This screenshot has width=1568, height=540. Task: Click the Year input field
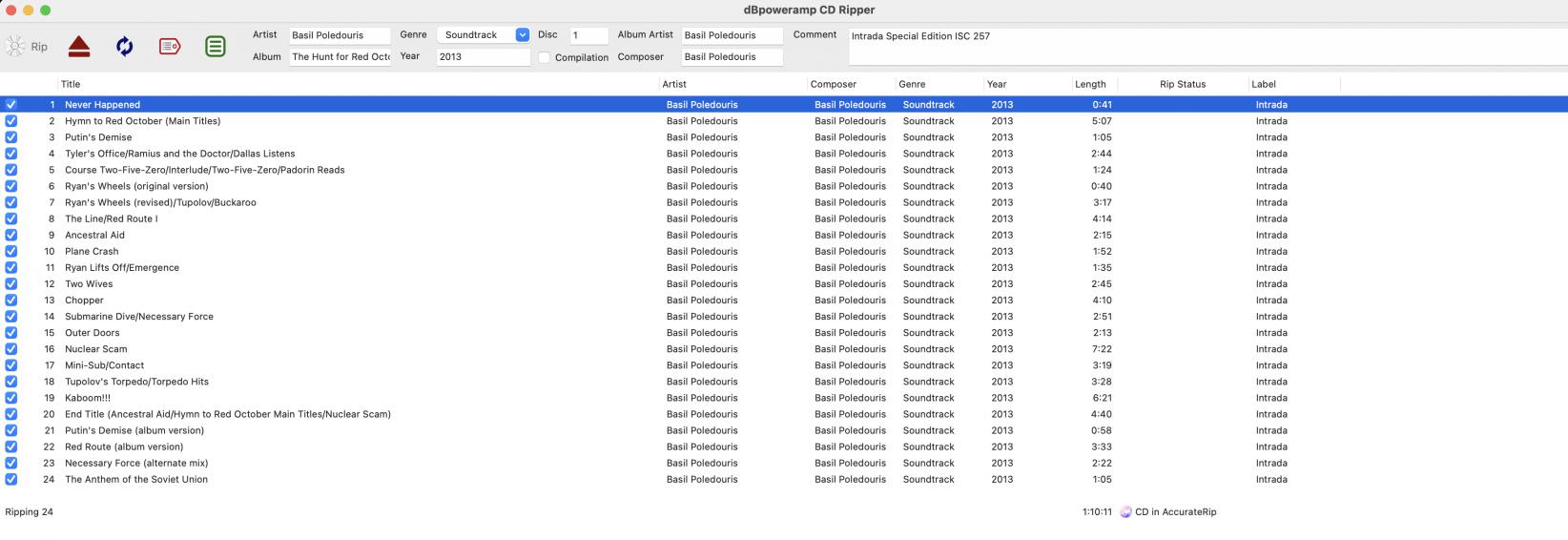pos(483,57)
